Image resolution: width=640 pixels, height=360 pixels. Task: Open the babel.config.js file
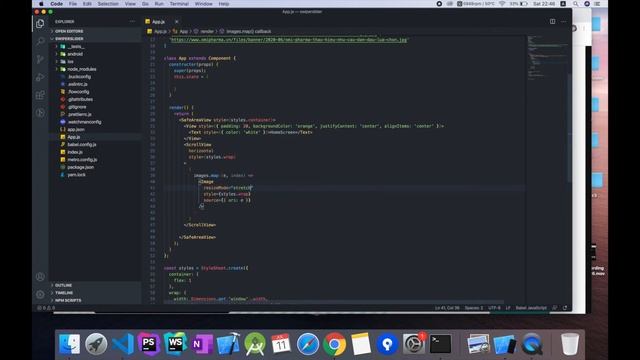(x=82, y=144)
